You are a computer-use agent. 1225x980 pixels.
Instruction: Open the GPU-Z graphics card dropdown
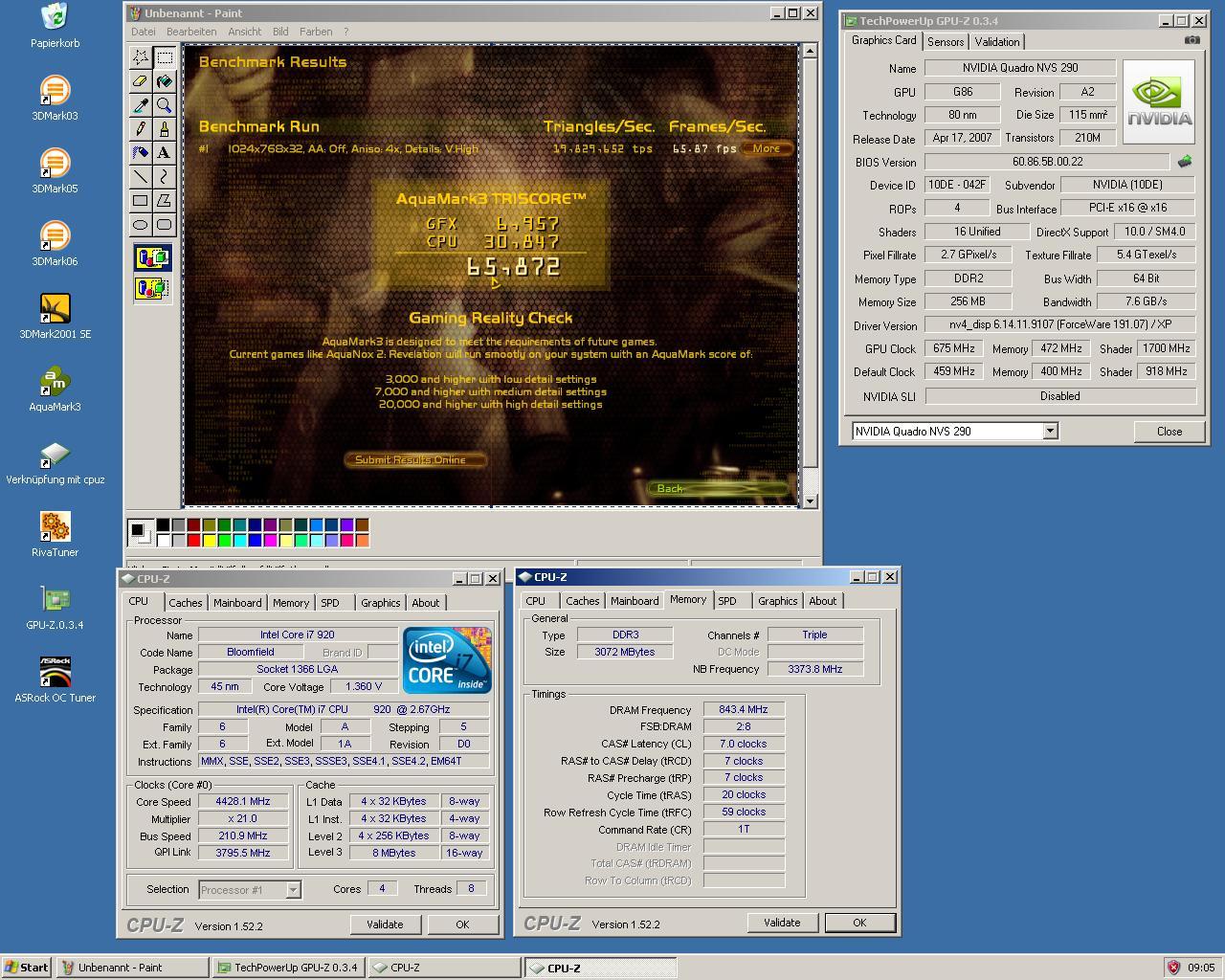point(1050,432)
